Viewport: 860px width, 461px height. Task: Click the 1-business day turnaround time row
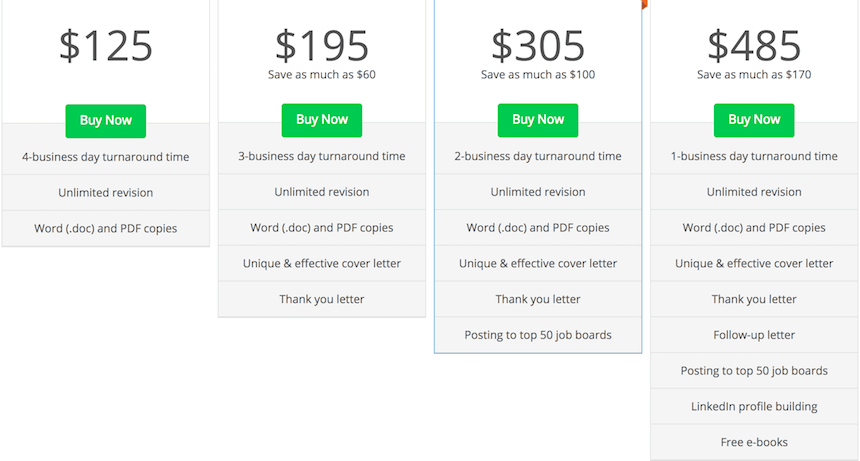(x=754, y=156)
